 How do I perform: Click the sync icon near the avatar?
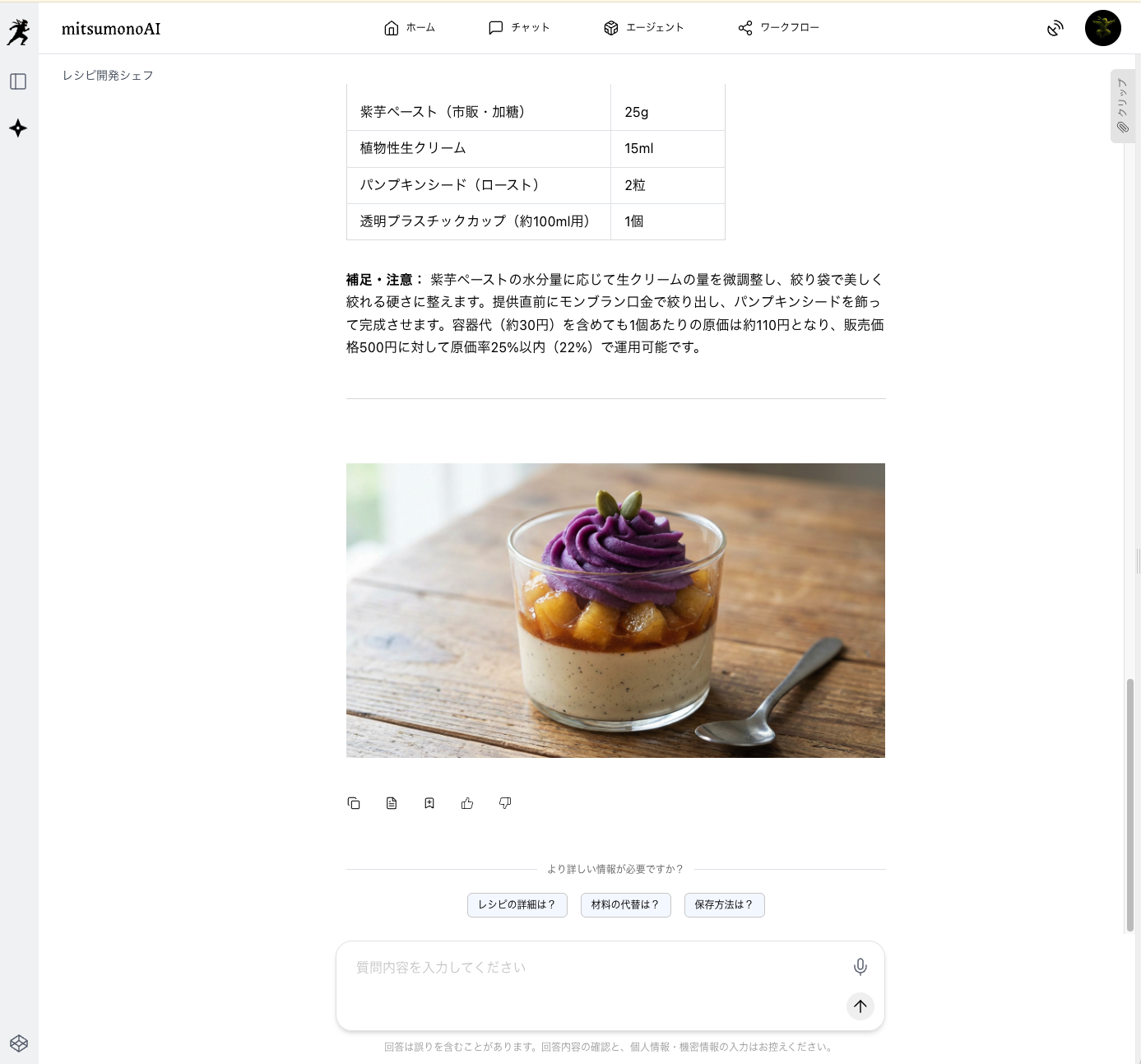pos(1055,29)
